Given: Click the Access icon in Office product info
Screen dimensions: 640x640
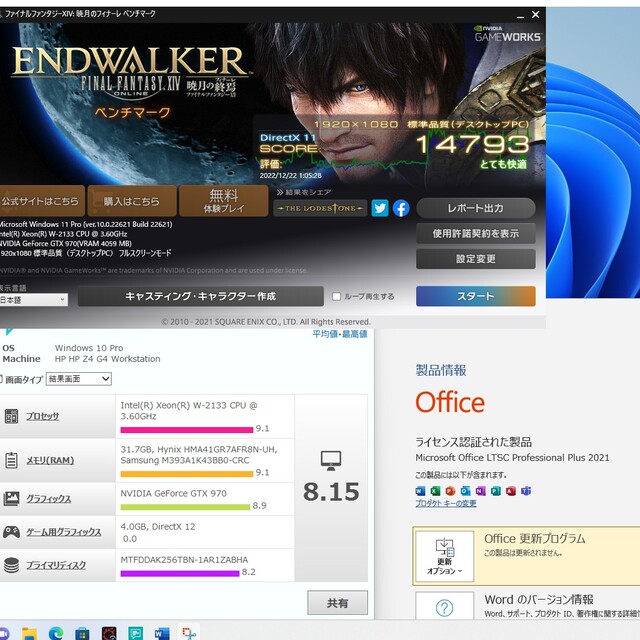Looking at the screenshot, I should (511, 491).
